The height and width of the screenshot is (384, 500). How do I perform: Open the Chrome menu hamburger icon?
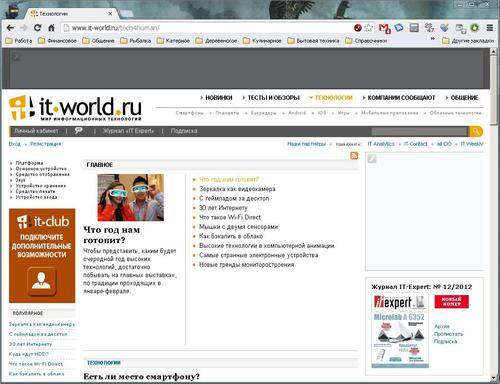pyautogui.click(x=490, y=28)
